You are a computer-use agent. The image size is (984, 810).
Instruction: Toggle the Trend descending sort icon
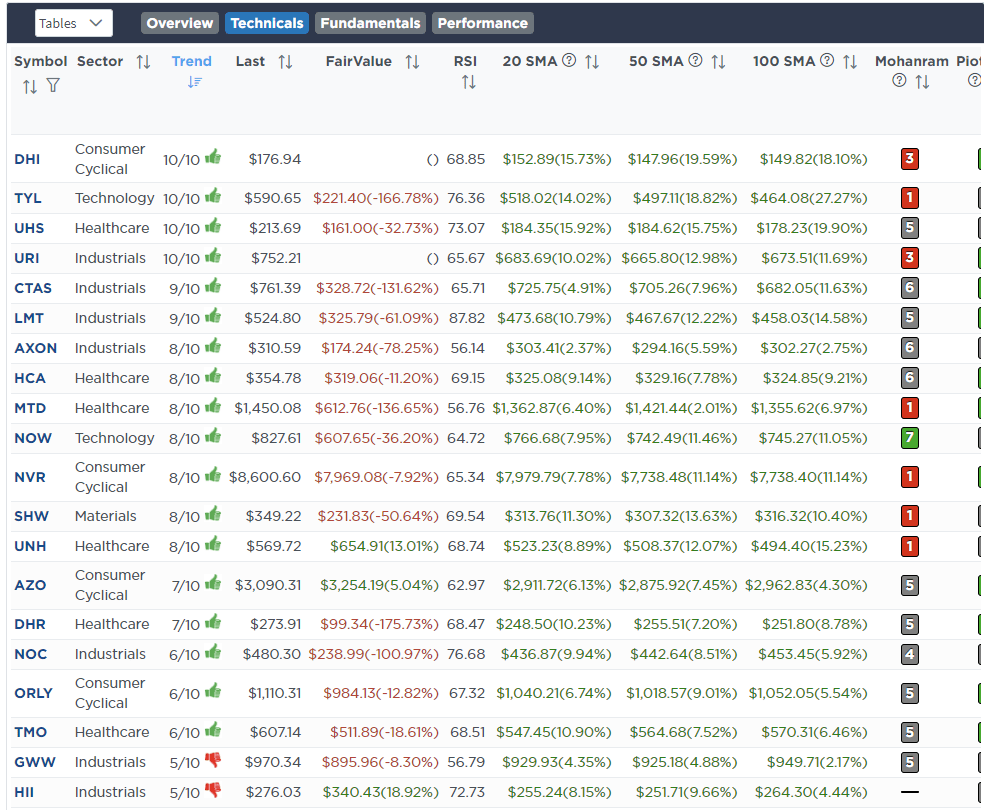click(x=195, y=82)
